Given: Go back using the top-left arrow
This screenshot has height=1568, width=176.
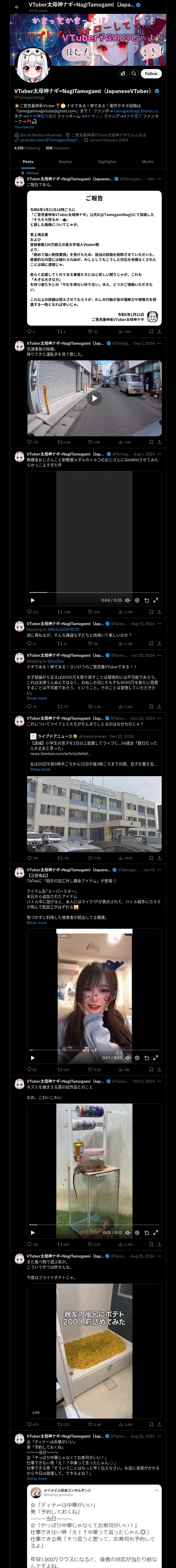Looking at the screenshot, I should coord(17,7).
